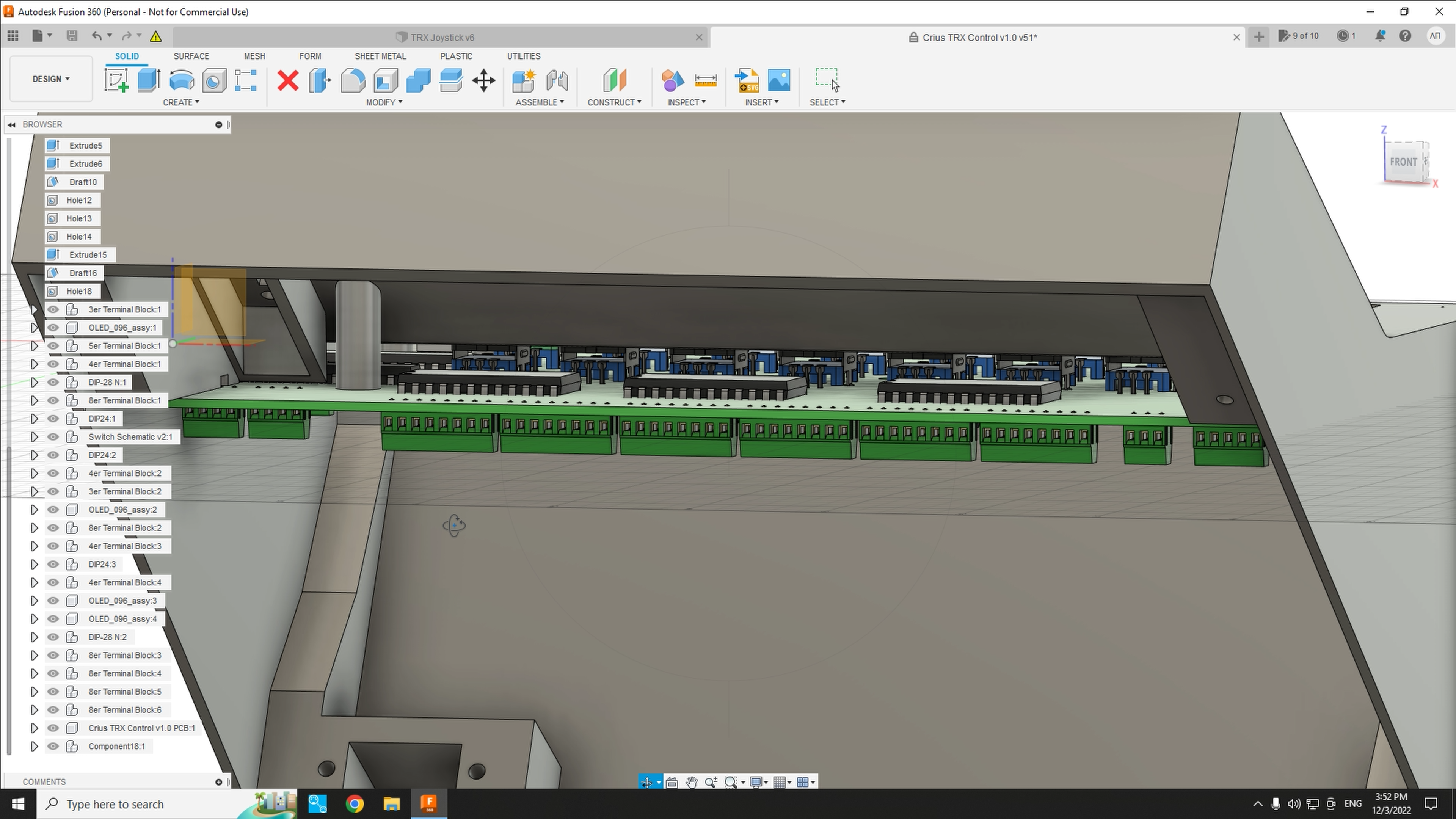This screenshot has height=819, width=1456.
Task: Hide the Component18:1 eye icon
Action: (53, 746)
